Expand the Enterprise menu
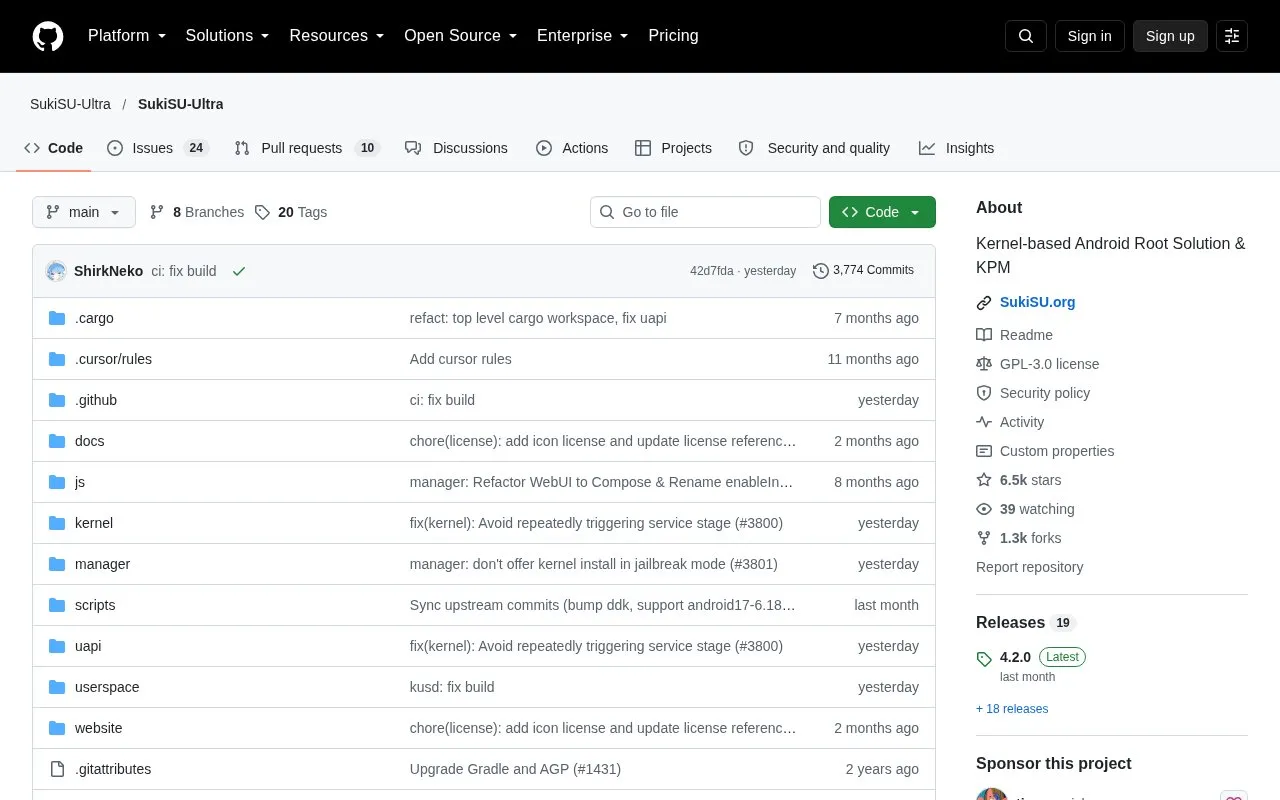Image resolution: width=1280 pixels, height=800 pixels. click(x=583, y=36)
